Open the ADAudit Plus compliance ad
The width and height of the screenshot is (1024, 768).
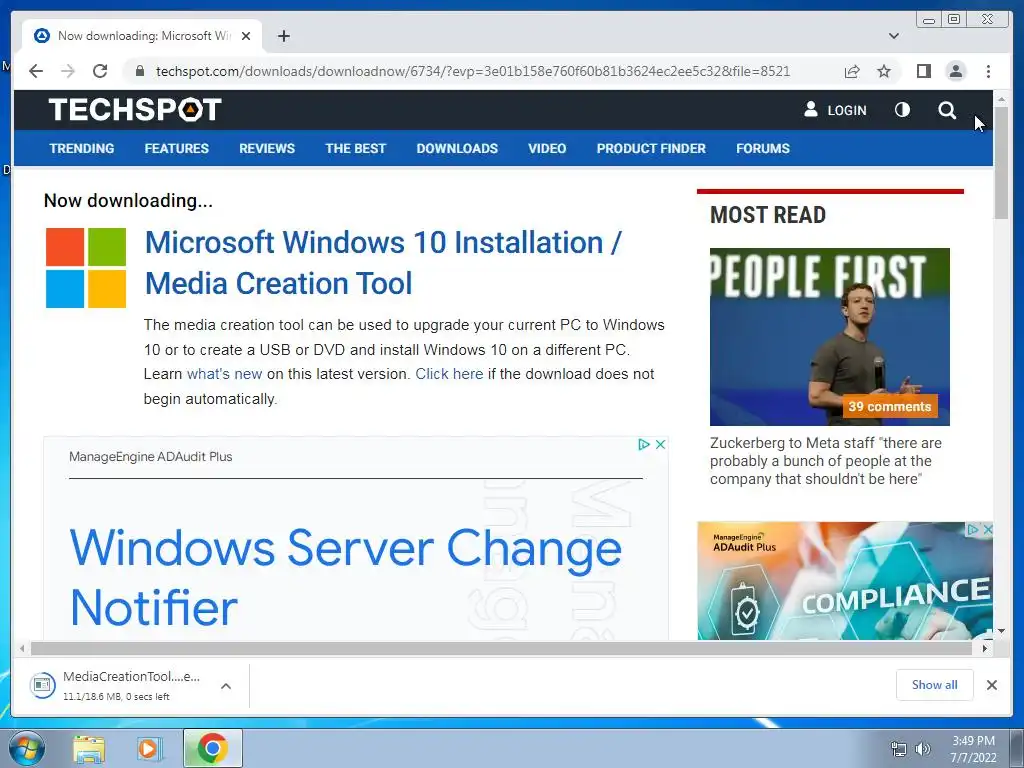(x=844, y=581)
